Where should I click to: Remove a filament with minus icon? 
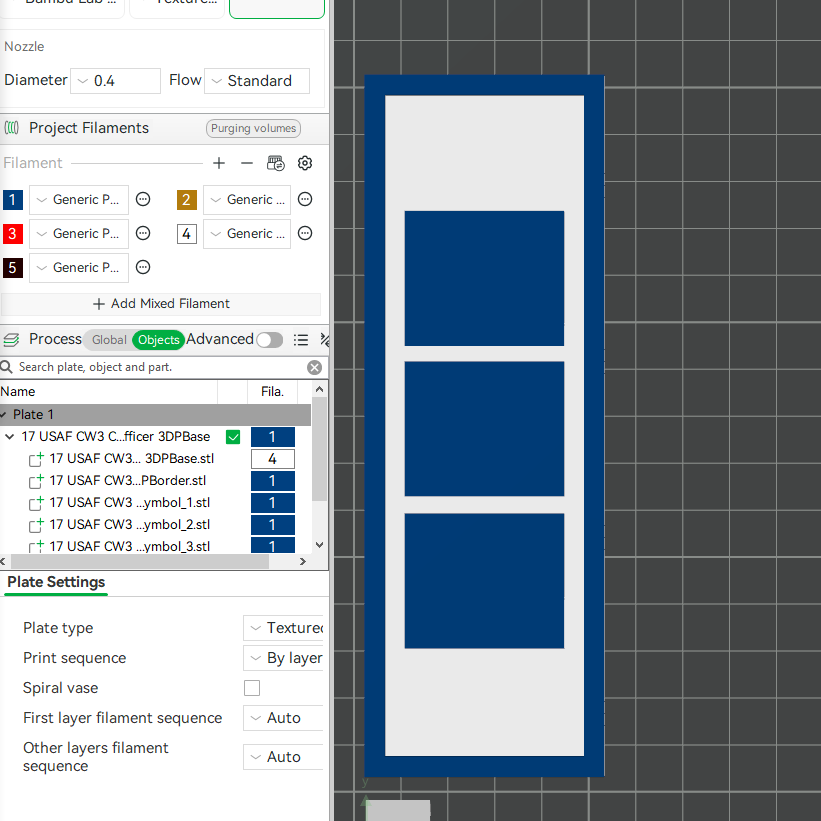[x=247, y=163]
